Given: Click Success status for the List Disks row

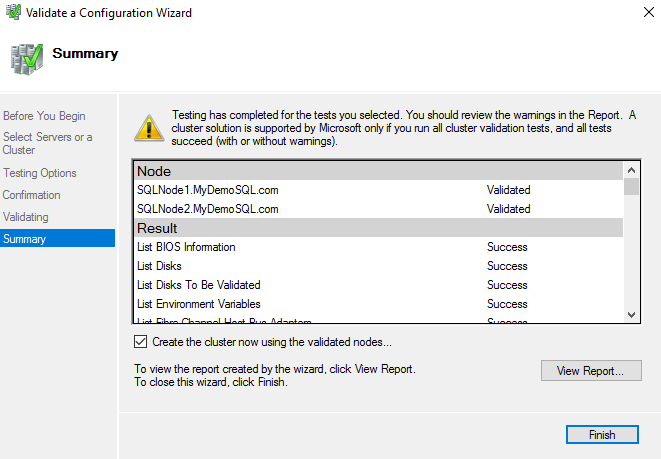Looking at the screenshot, I should tap(507, 266).
